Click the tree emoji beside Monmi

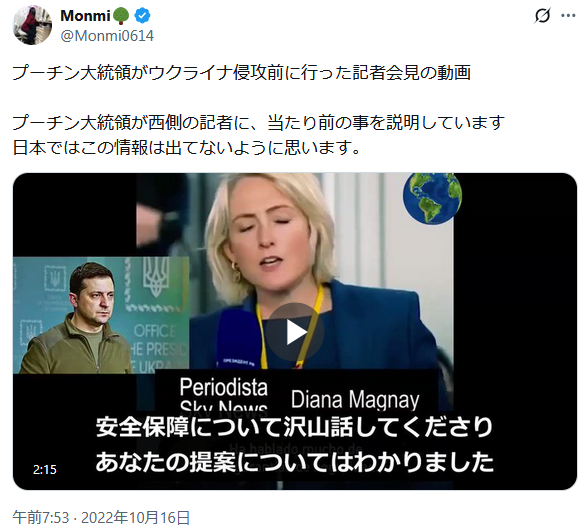121,16
